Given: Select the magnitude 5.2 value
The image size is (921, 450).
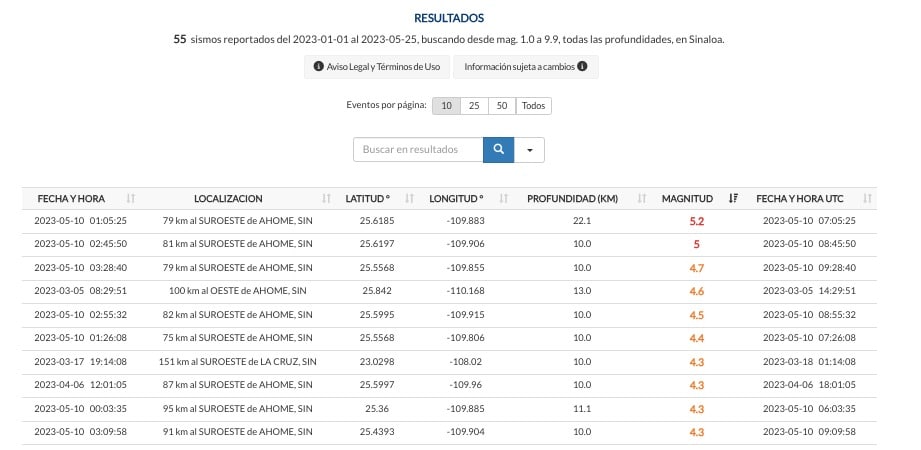Looking at the screenshot, I should tap(697, 221).
